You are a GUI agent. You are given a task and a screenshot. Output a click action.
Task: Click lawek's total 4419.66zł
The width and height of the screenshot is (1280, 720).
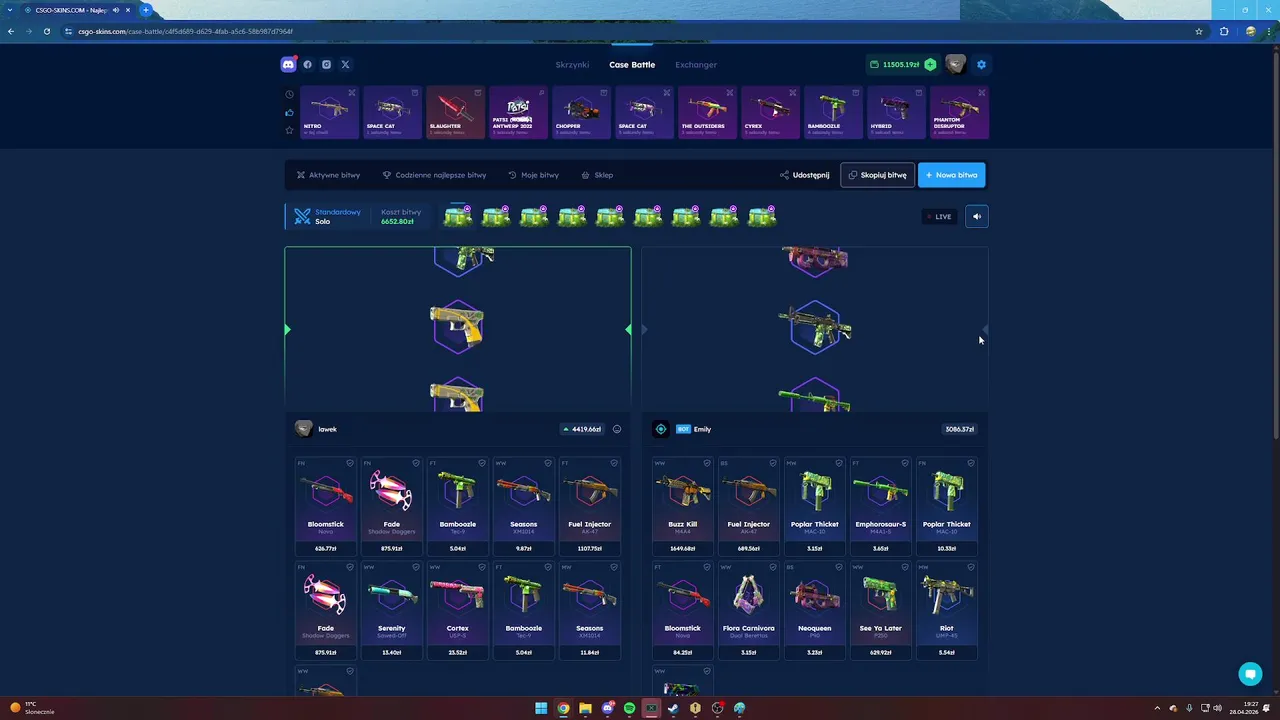pos(583,429)
